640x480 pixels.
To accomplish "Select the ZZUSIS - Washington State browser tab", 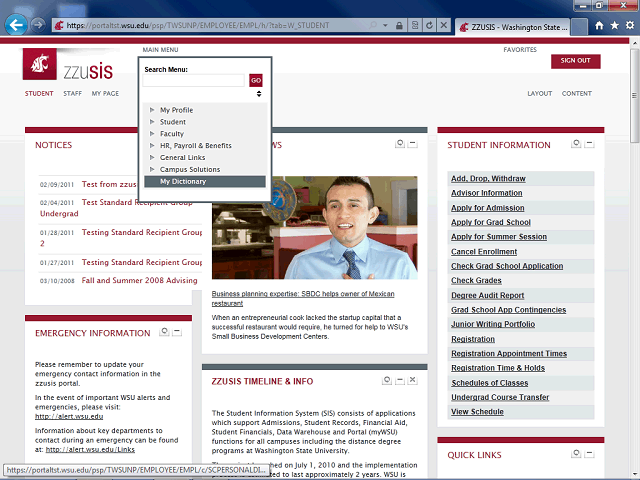I will click(513, 27).
